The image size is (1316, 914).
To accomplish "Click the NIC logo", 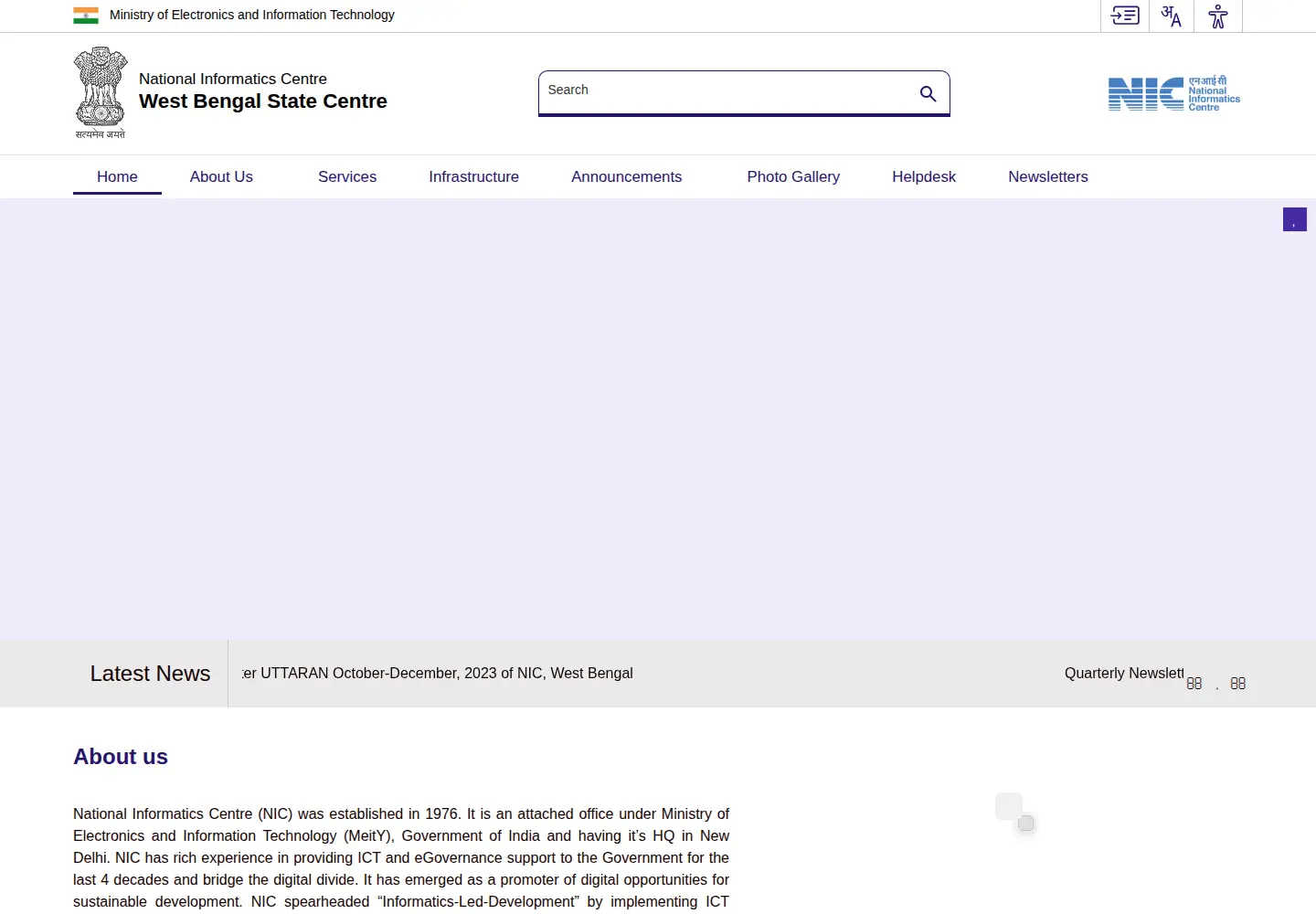I will point(1174,93).
